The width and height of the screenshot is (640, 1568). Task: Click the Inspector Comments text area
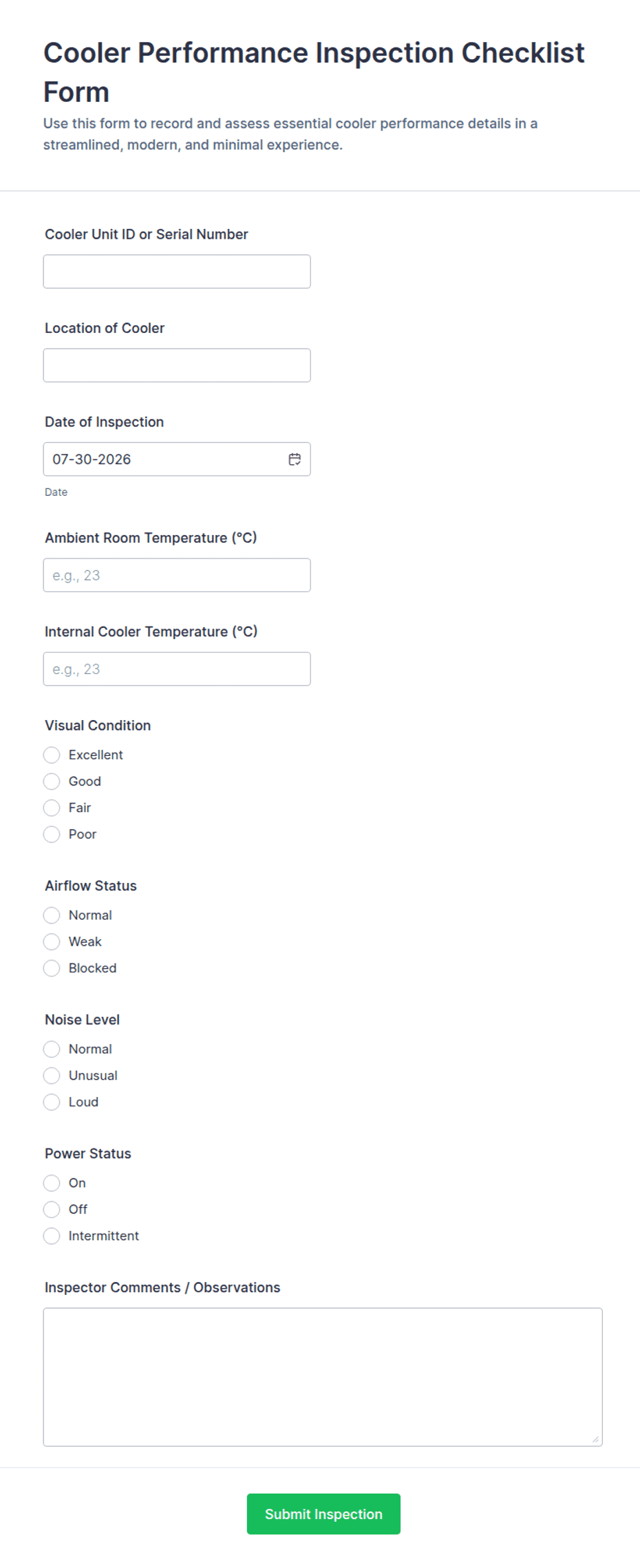[323, 1377]
